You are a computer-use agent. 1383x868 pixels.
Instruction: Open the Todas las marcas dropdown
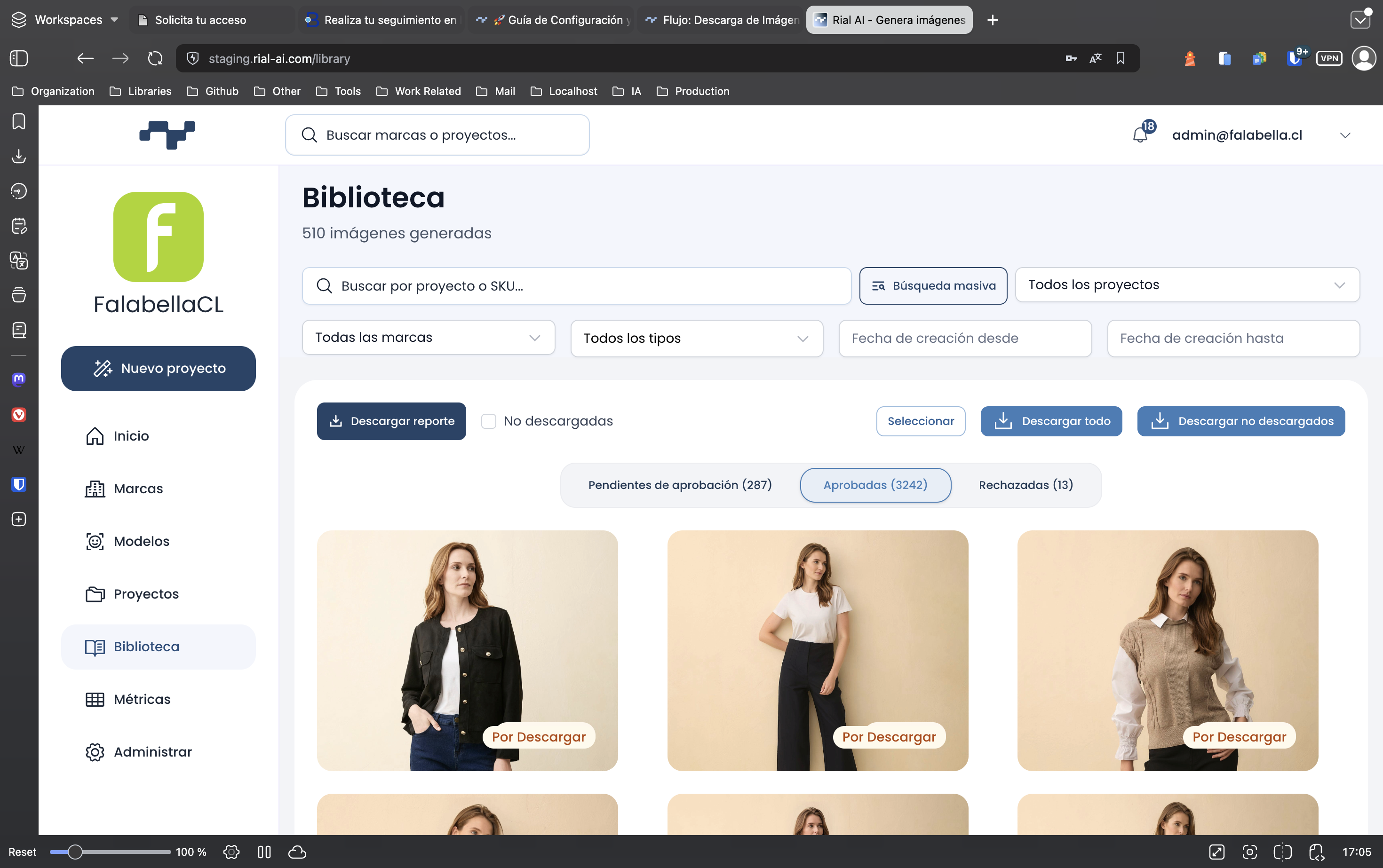coord(429,338)
